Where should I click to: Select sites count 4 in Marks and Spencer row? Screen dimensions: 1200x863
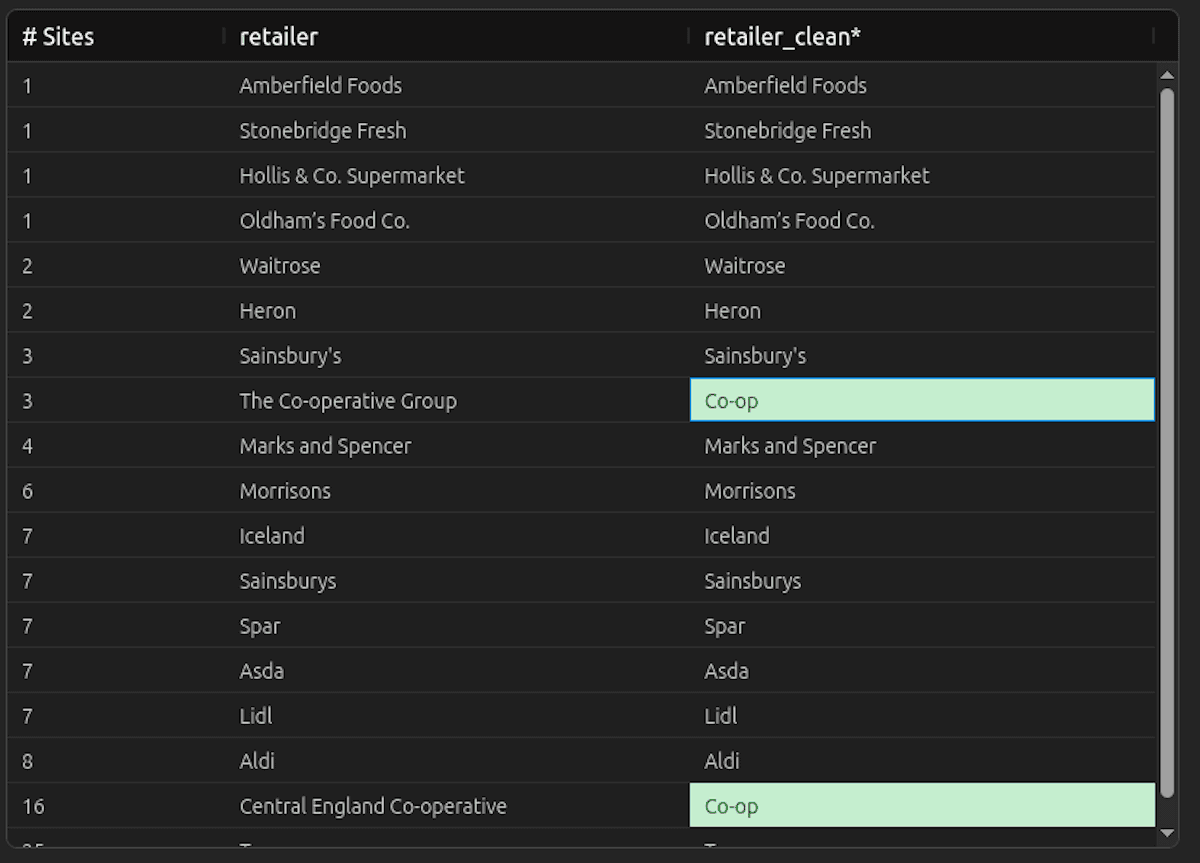(27, 446)
